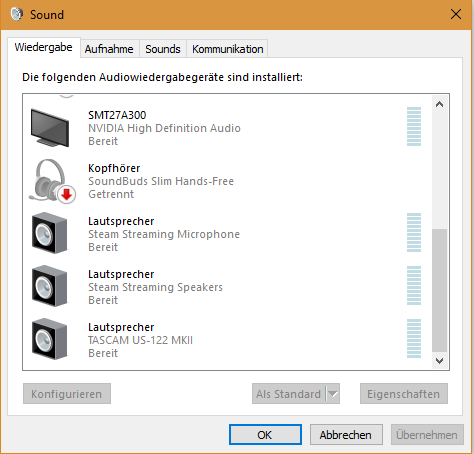
Task: Switch to the Aufnahme tab
Action: [x=109, y=49]
